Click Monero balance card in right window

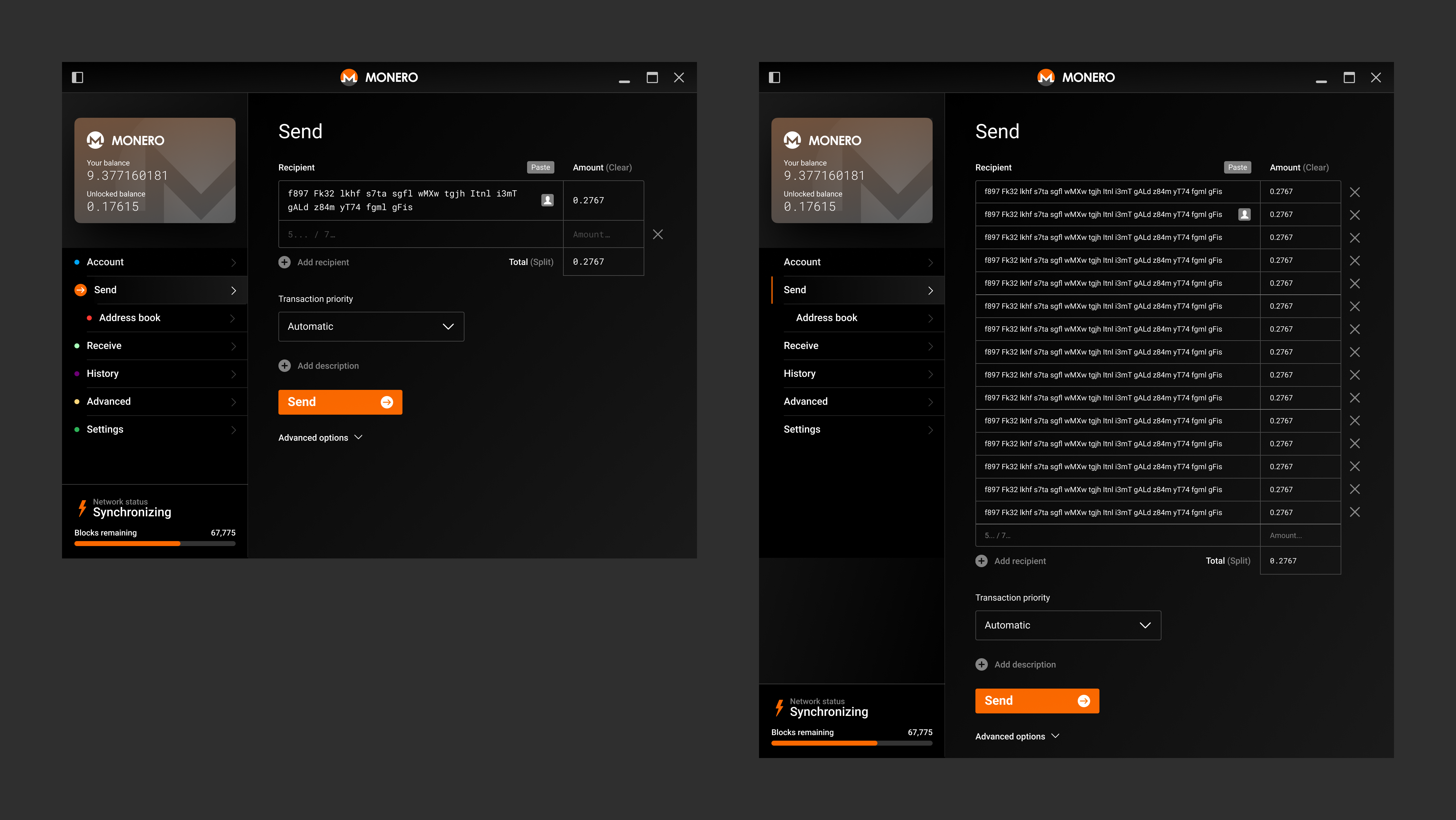852,170
